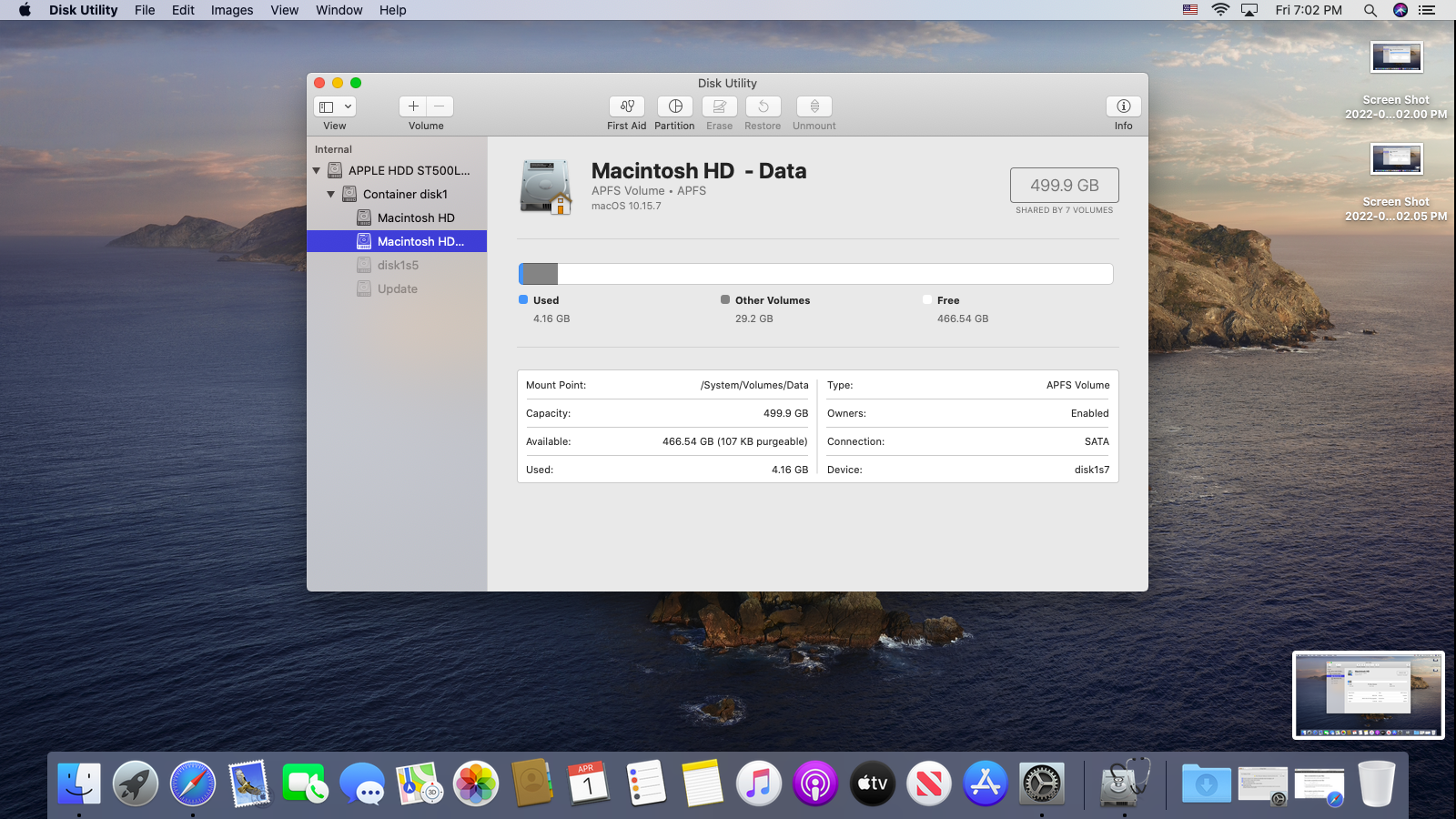Click the Siri menu bar icon

(x=1400, y=10)
